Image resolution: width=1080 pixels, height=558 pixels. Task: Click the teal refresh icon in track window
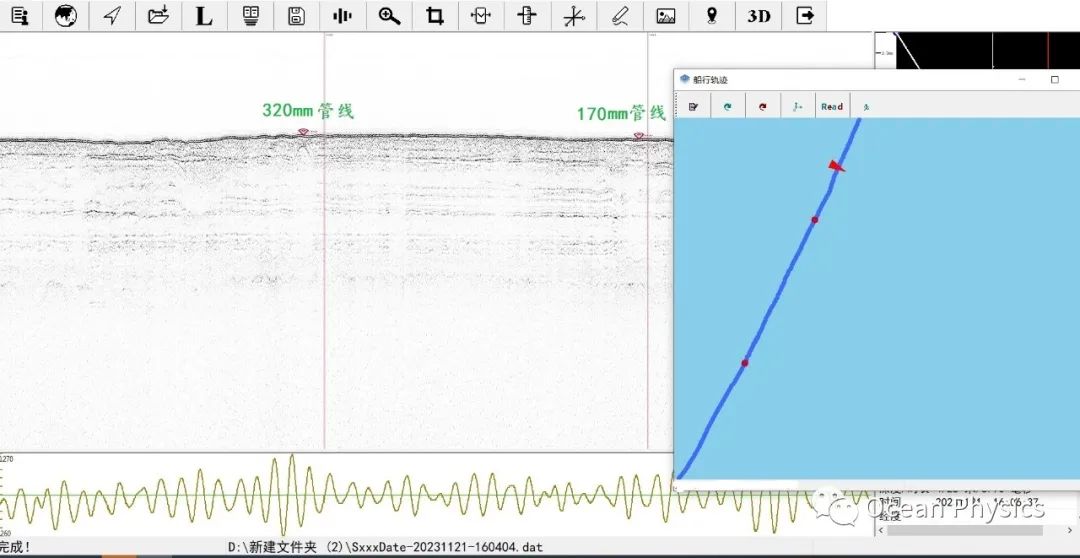[727, 106]
